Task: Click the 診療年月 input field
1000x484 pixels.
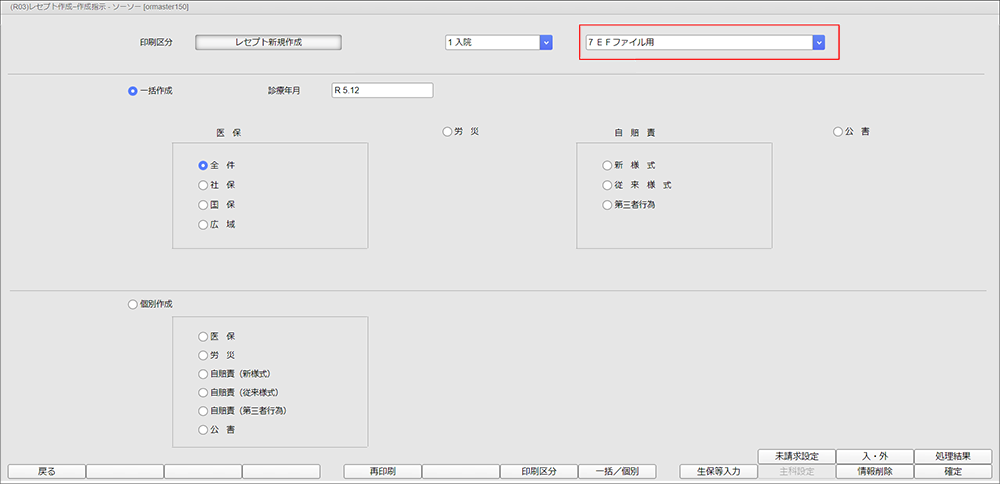Action: [382, 91]
